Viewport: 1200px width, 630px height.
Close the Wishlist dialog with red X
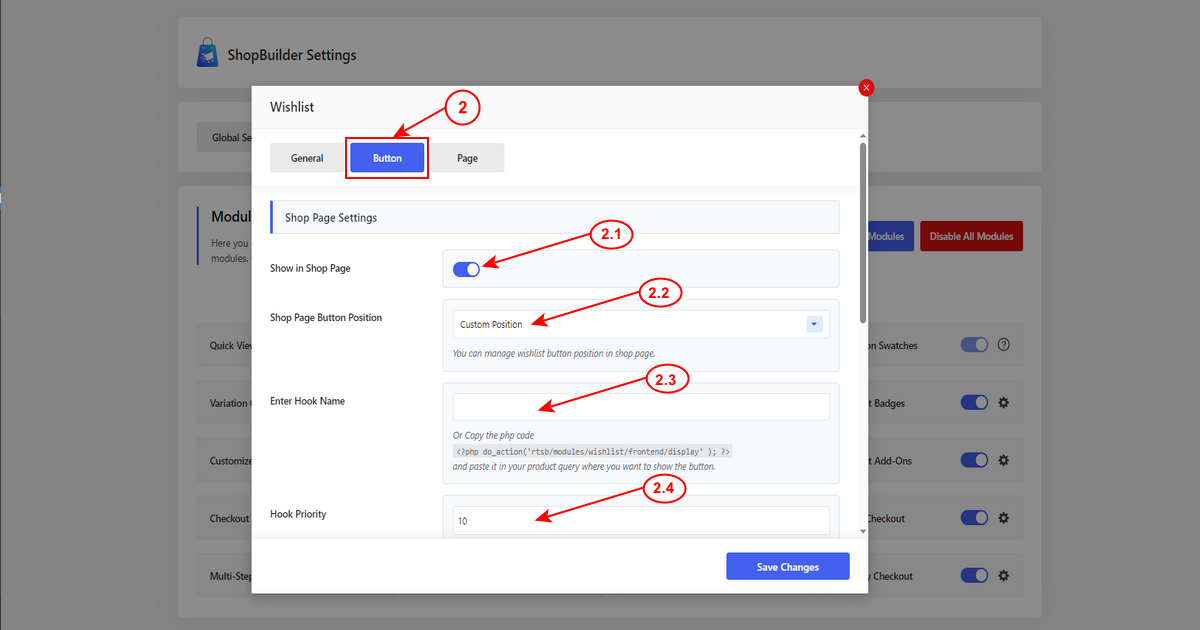click(866, 88)
